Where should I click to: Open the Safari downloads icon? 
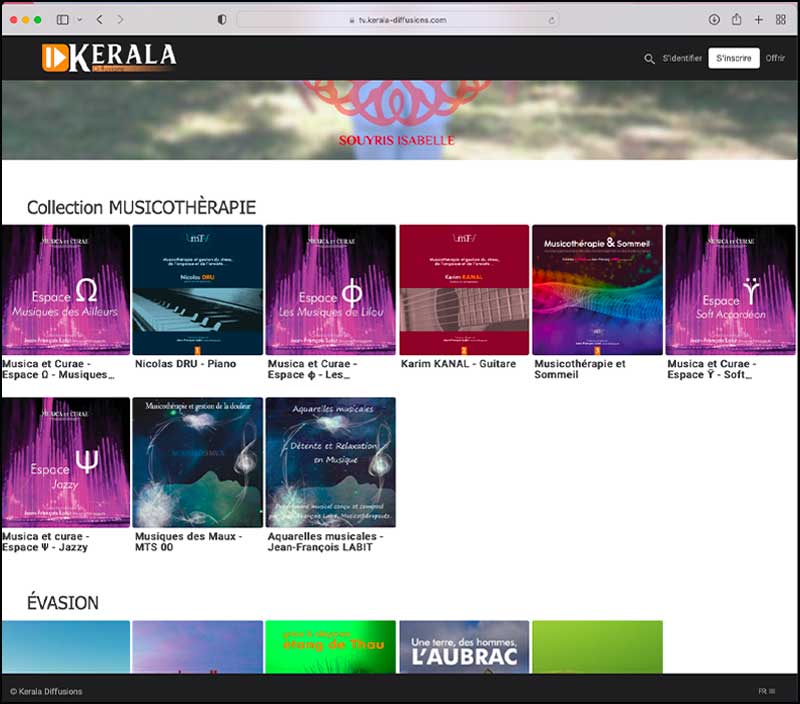click(714, 19)
